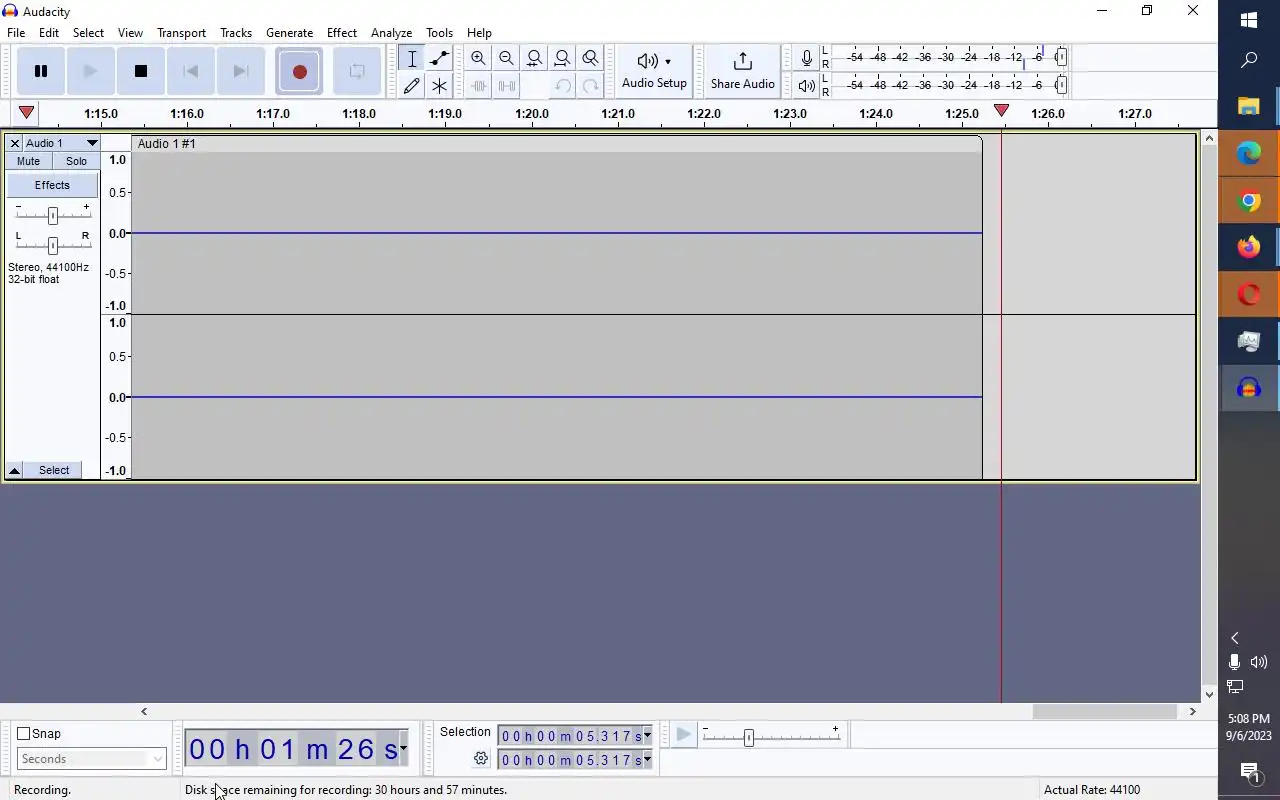Click the Share Audio button
The width and height of the screenshot is (1280, 800).
point(743,71)
